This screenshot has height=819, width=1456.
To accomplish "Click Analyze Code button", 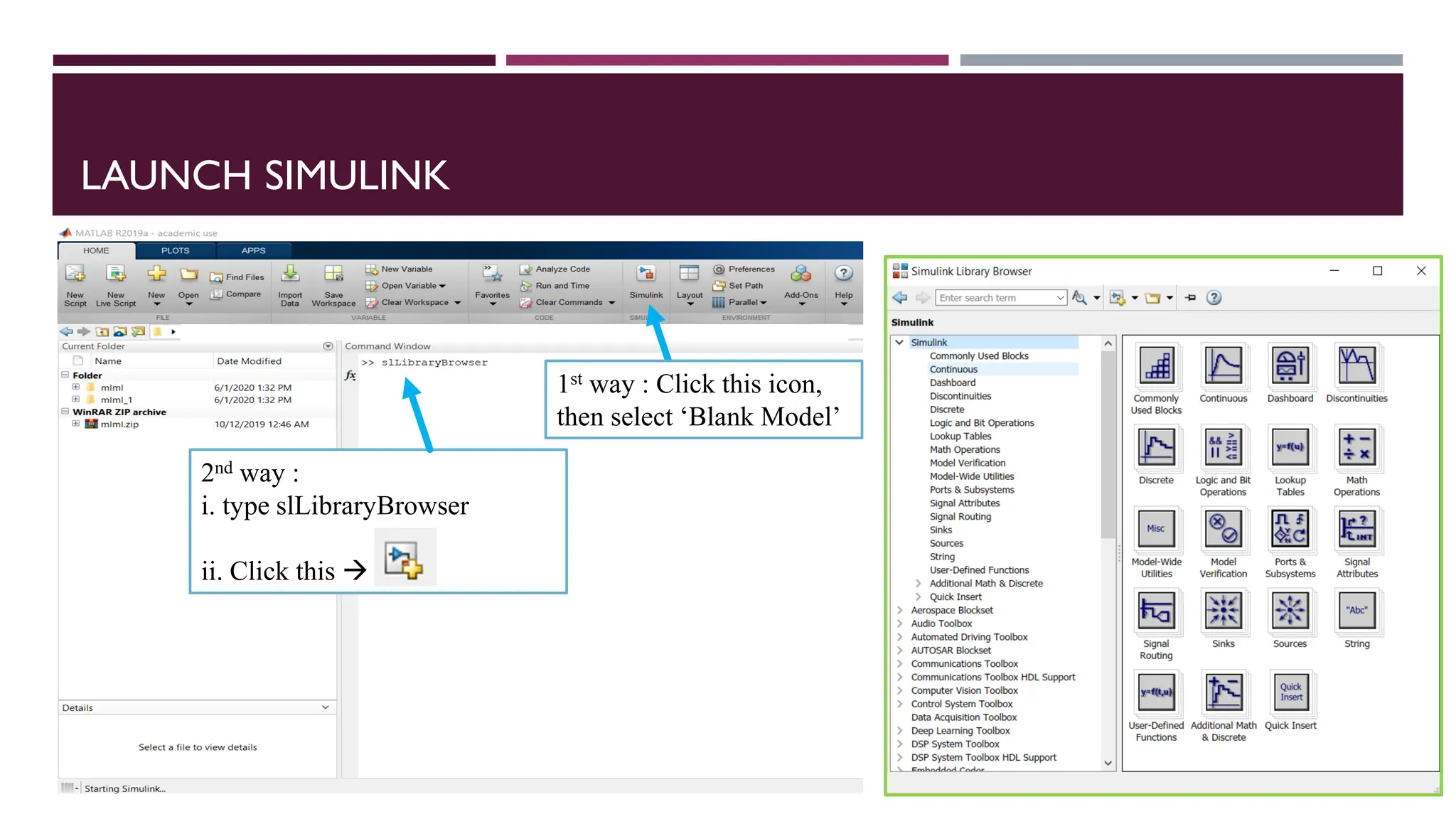I will (x=555, y=269).
